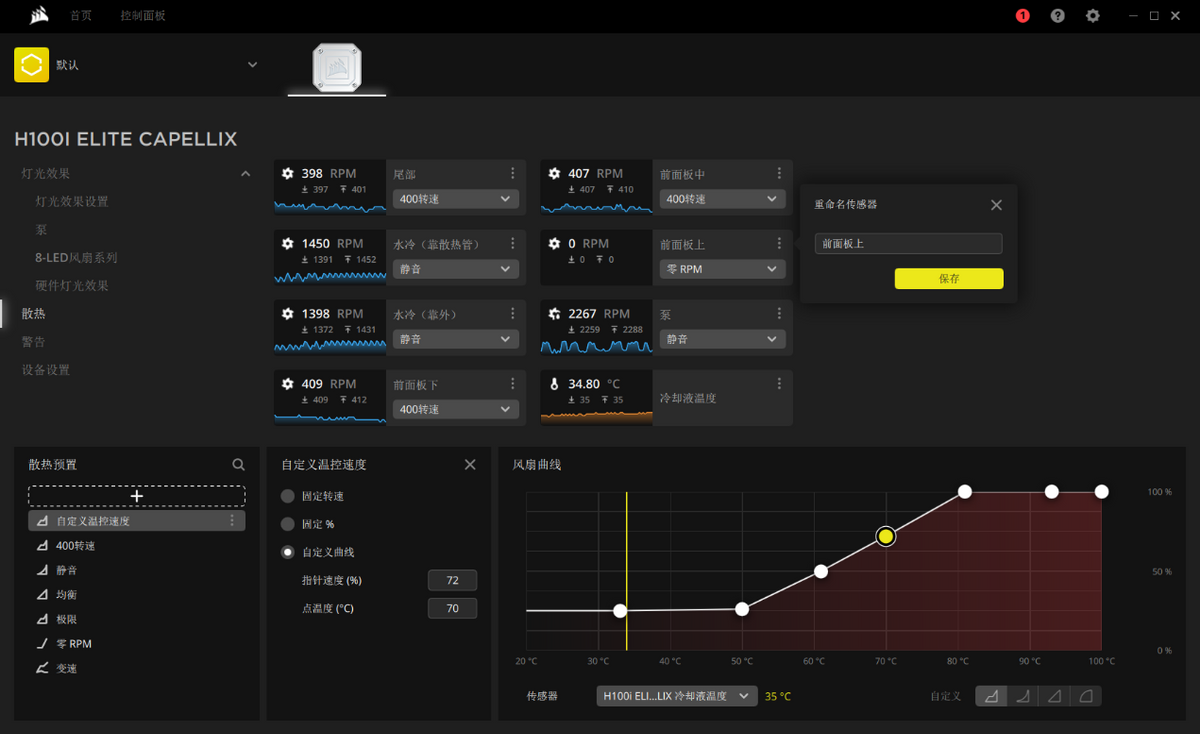Click the 点温度 (°C) value field

click(x=452, y=609)
